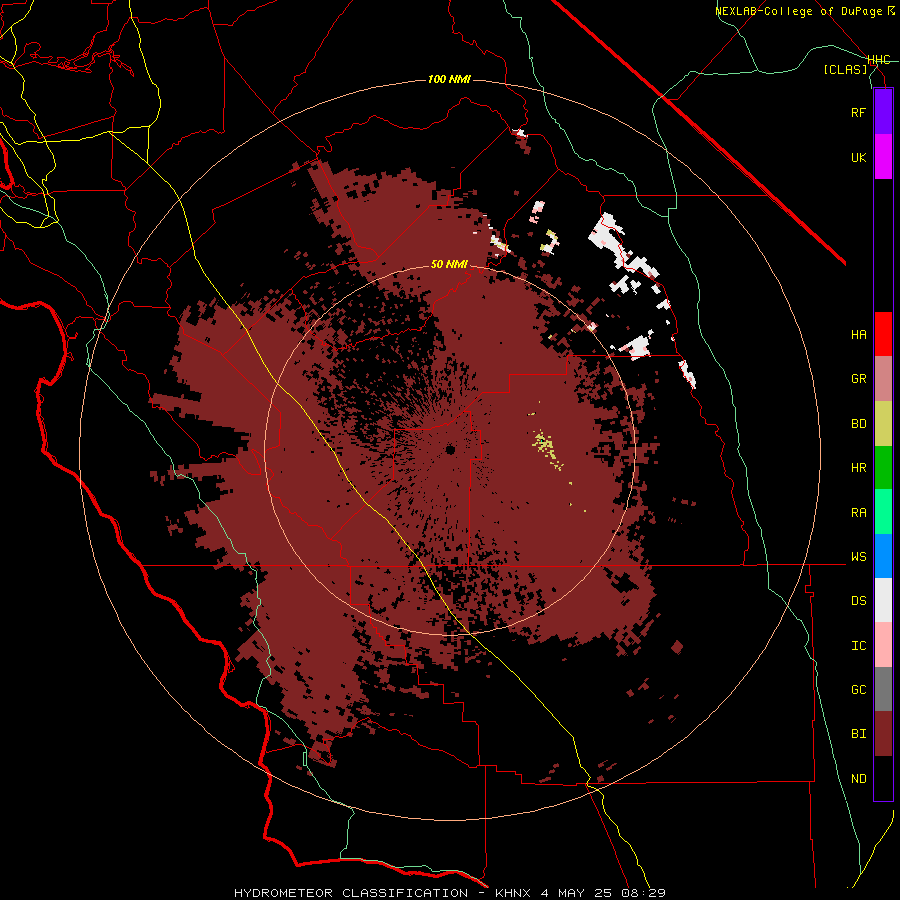Click the 08:29 timestamp text
The height and width of the screenshot is (900, 900).
pos(643,893)
